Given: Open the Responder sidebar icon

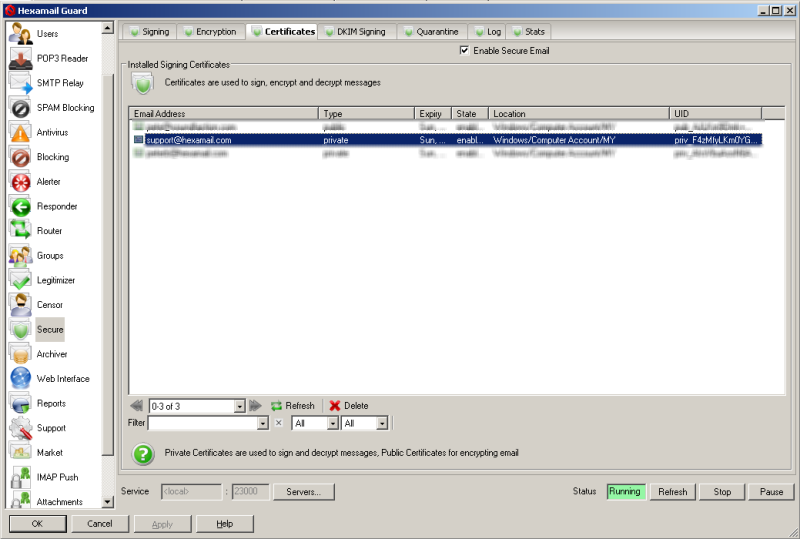Looking at the screenshot, I should click(20, 206).
